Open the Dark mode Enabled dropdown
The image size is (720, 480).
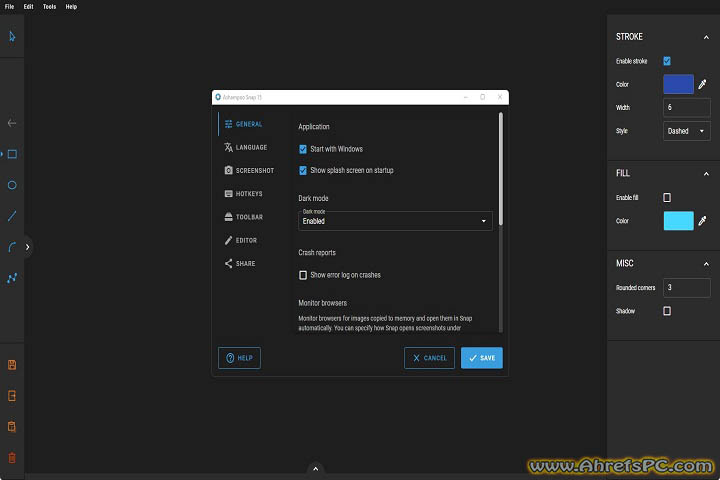point(395,221)
